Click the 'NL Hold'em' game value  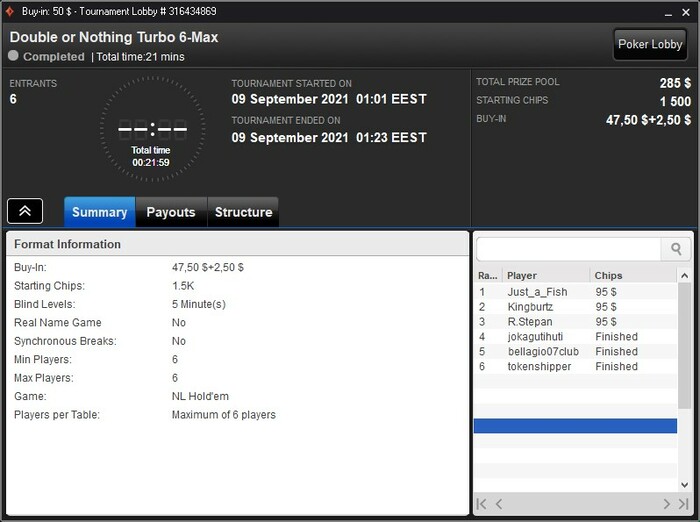(x=200, y=396)
